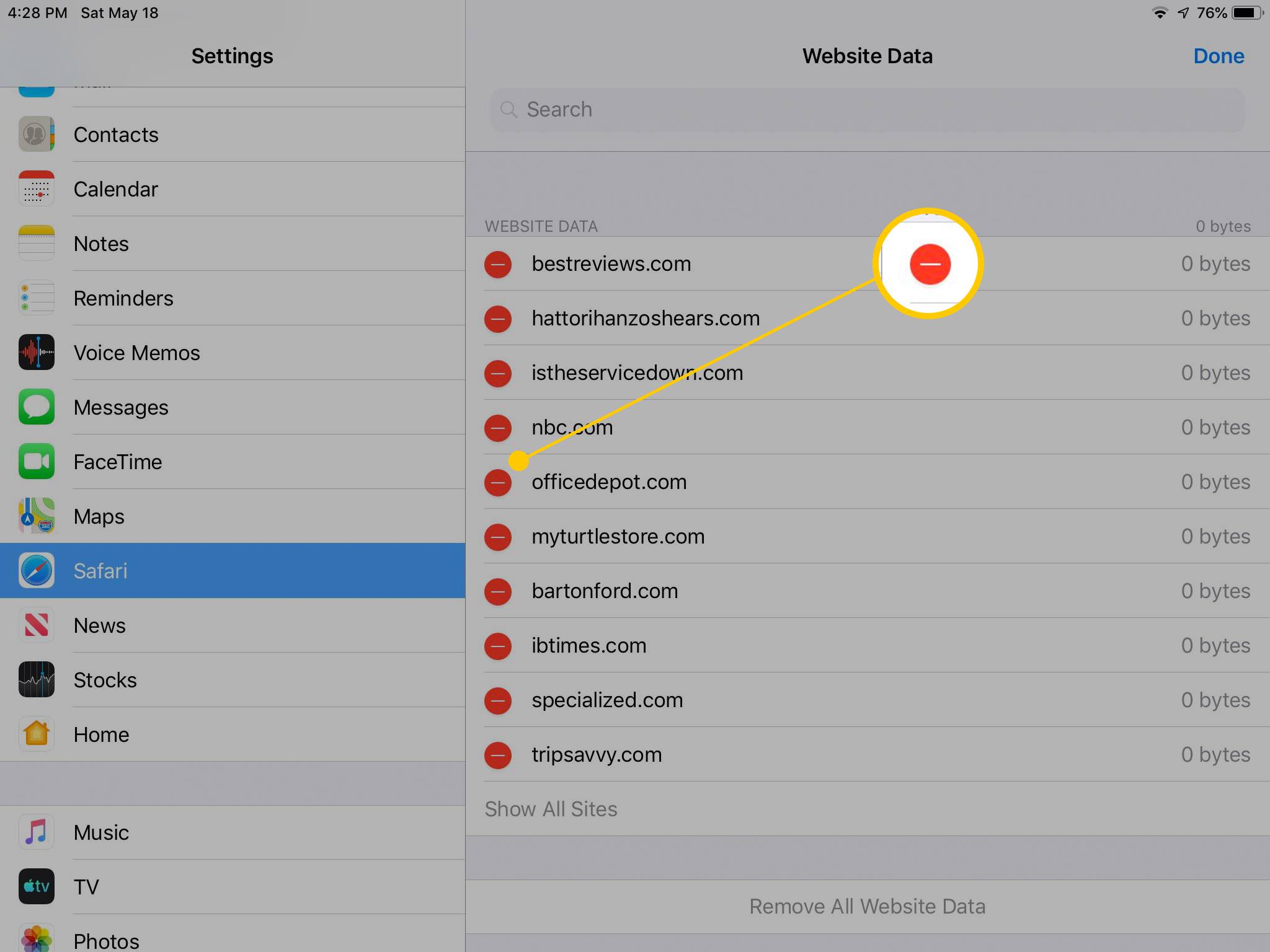Tap the Calendar app icon
Screen dimensions: 1270x952
coord(37,188)
